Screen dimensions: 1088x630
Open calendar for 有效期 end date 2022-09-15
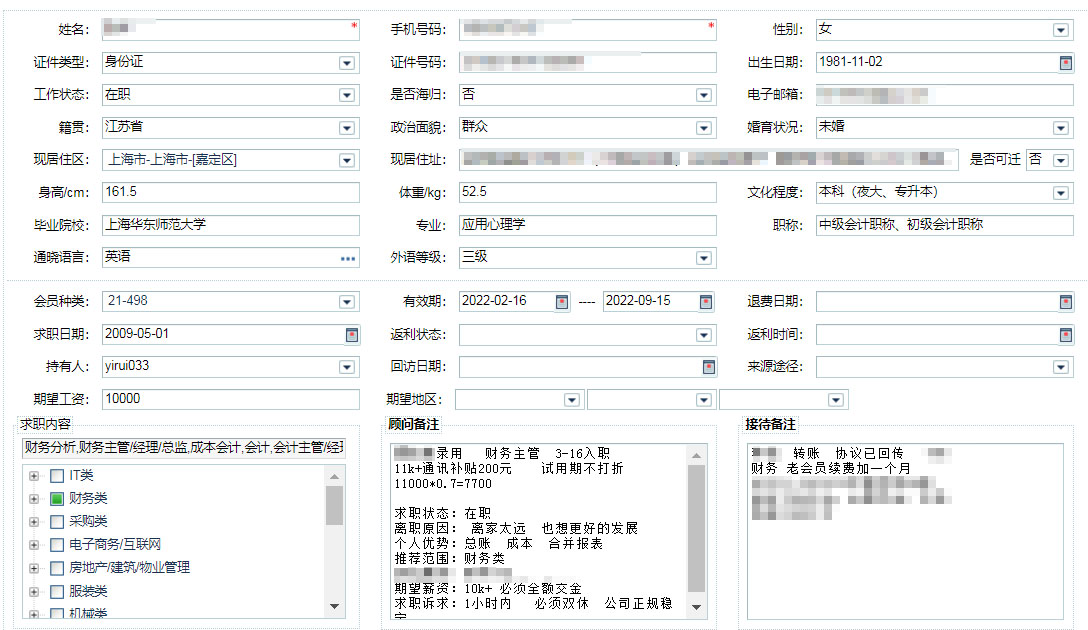(706, 302)
